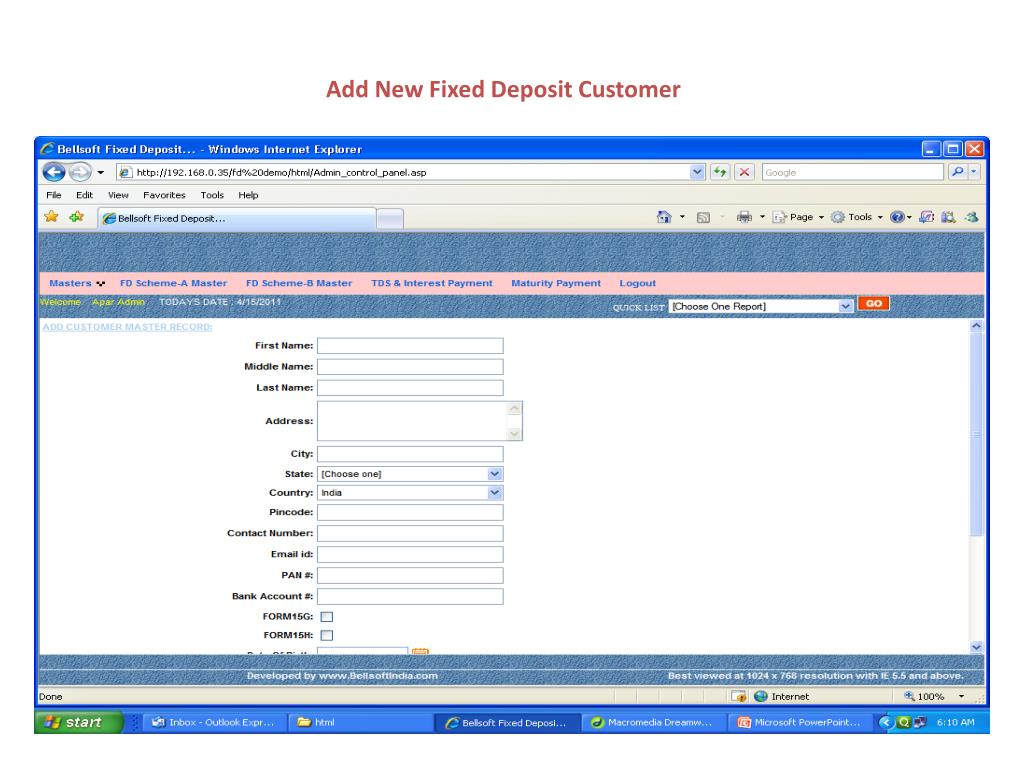Click the browser Back arrow button
This screenshot has height=768, width=1024.
tap(54, 172)
